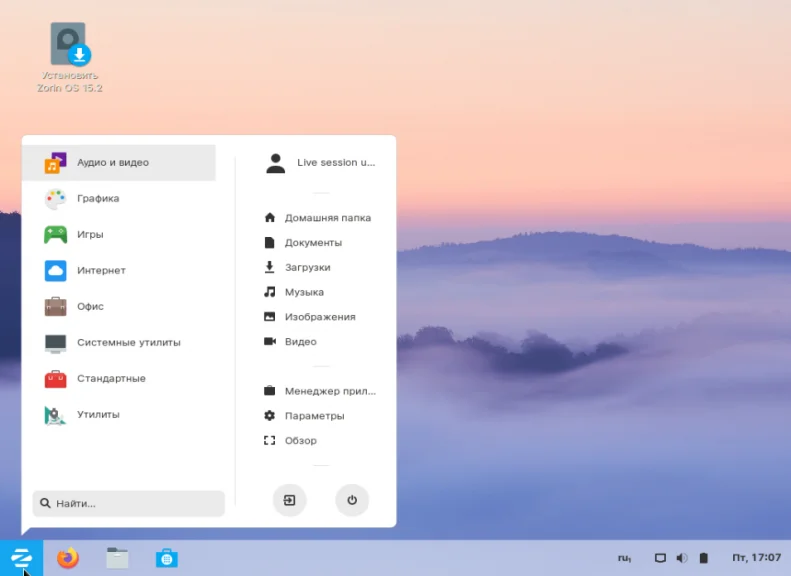
Task: Open the Zorin menu button in taskbar
Action: point(21,558)
